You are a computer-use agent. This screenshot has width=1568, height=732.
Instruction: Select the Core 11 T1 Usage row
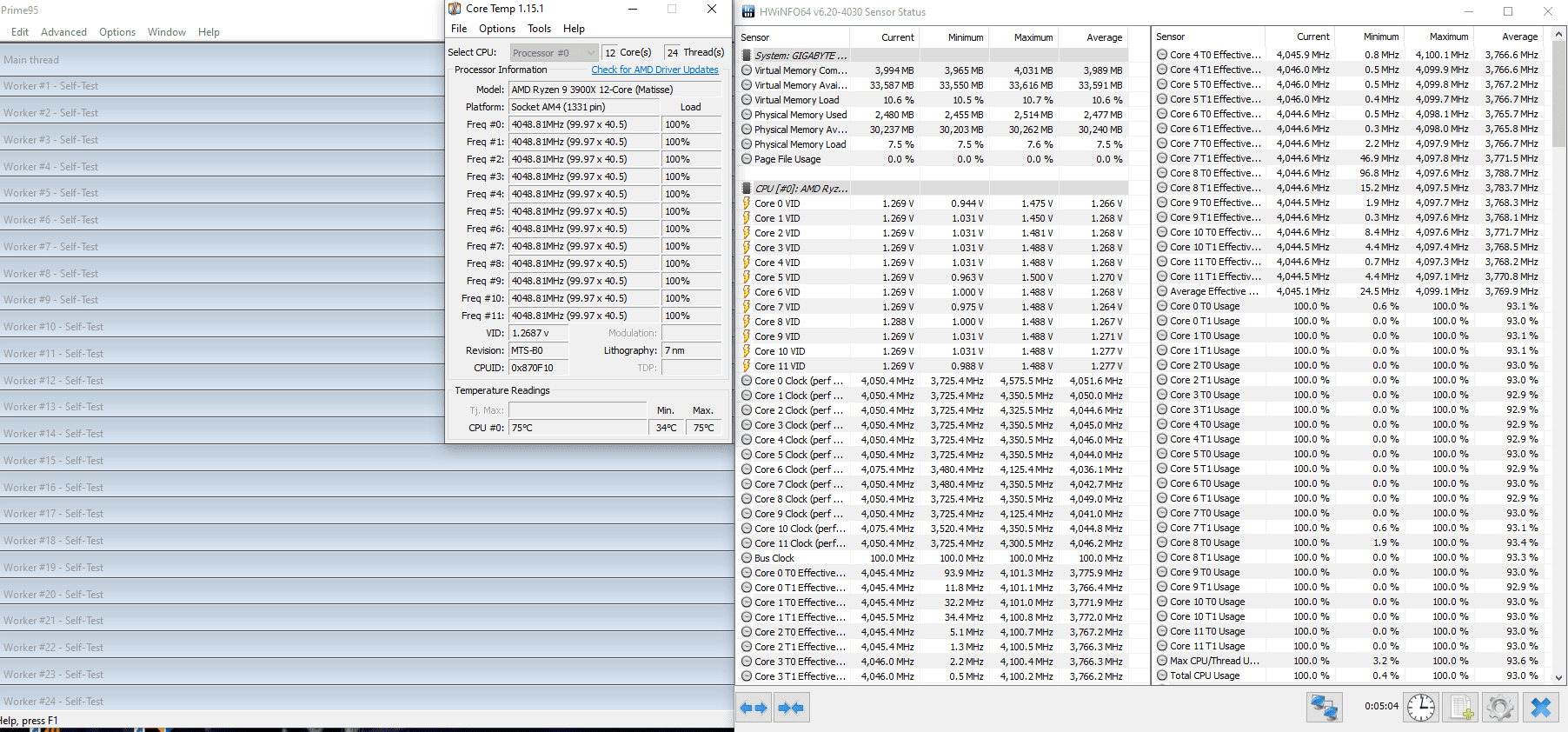(x=1349, y=646)
